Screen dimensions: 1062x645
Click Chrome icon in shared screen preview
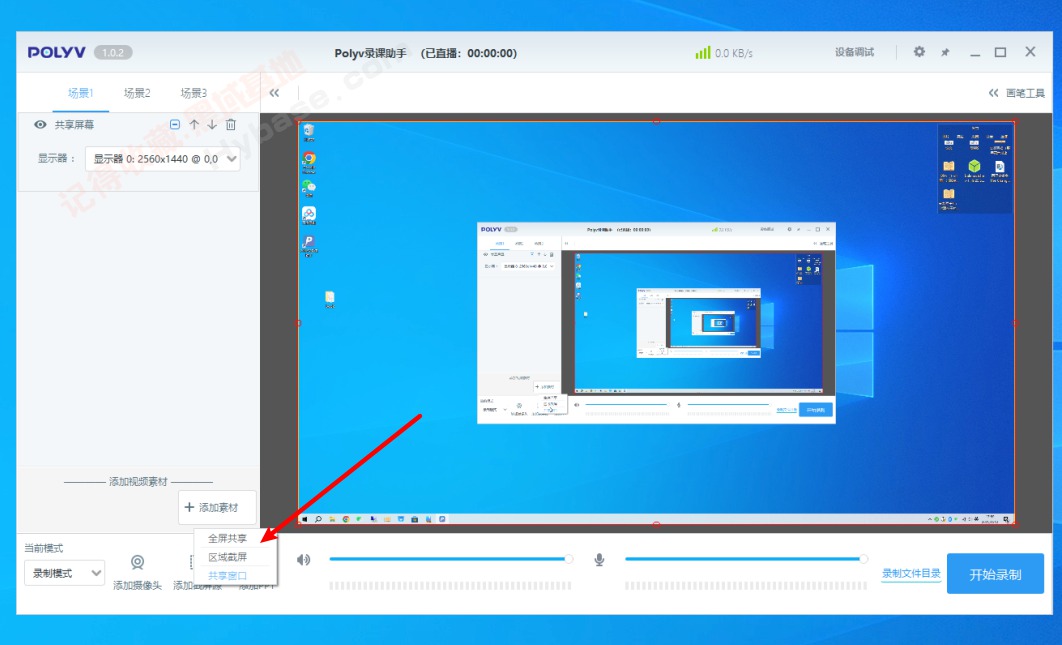[x=309, y=160]
